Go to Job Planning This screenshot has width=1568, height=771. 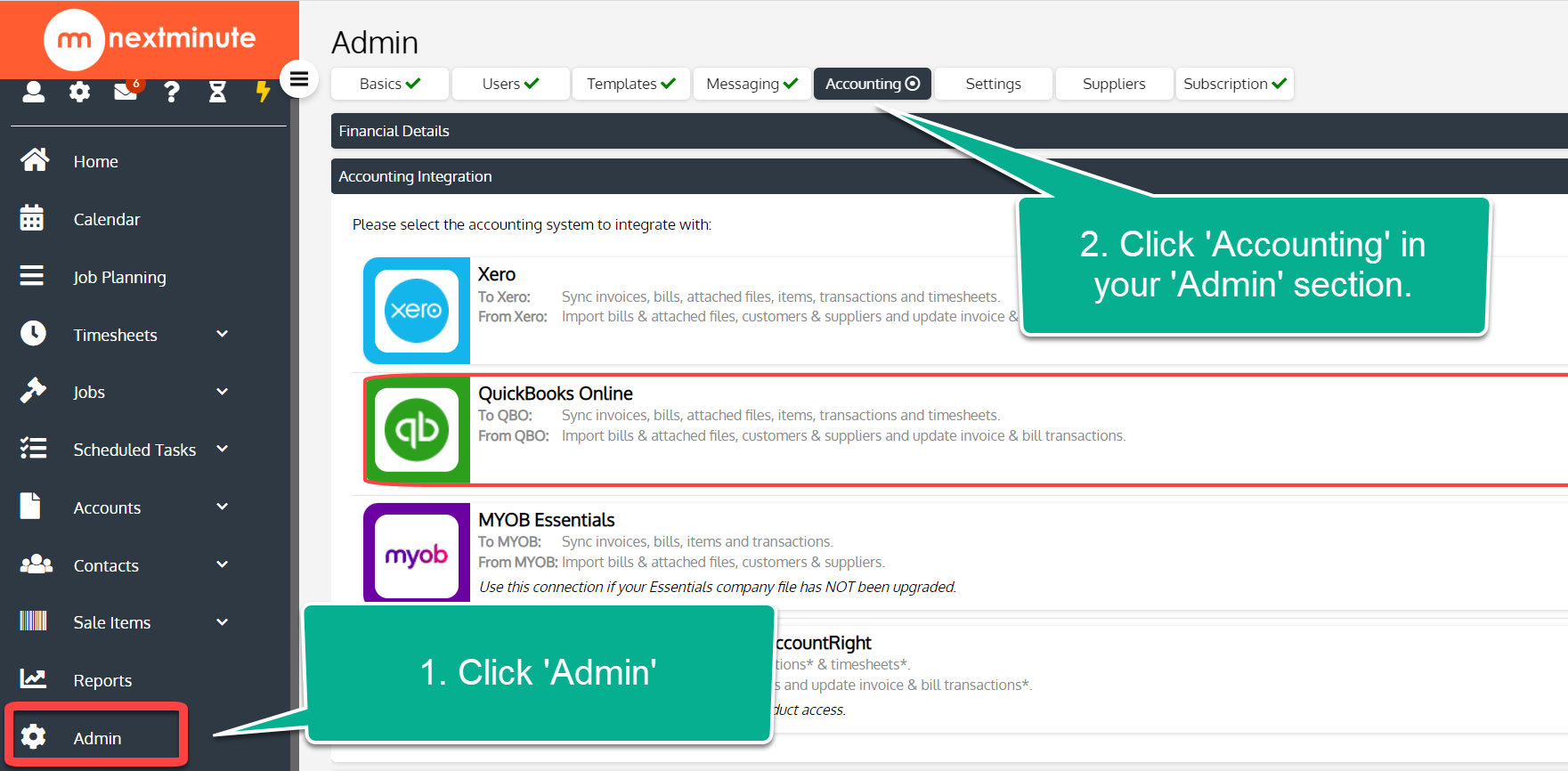[119, 277]
